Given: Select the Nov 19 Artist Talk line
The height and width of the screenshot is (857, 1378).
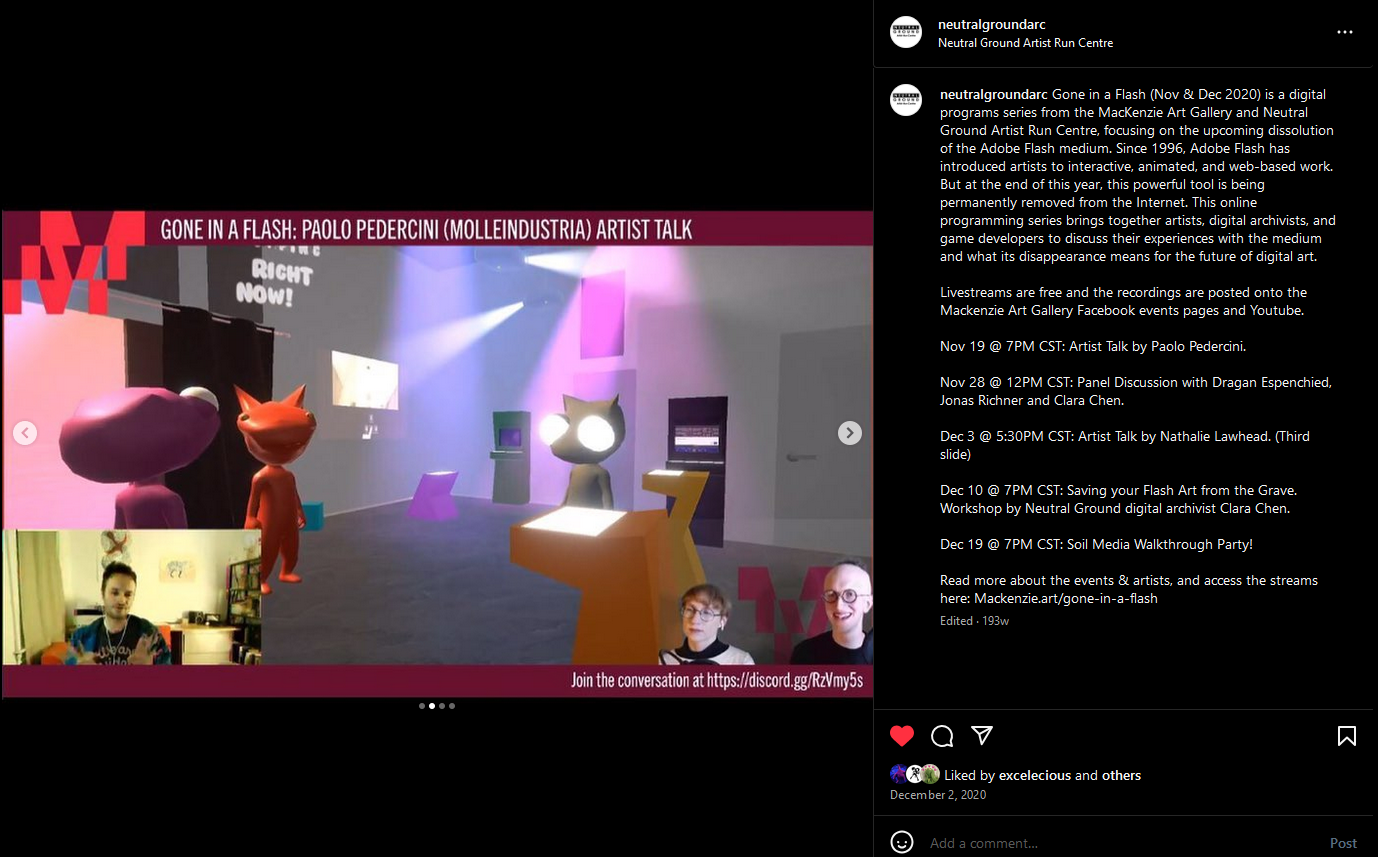Looking at the screenshot, I should pos(1093,346).
